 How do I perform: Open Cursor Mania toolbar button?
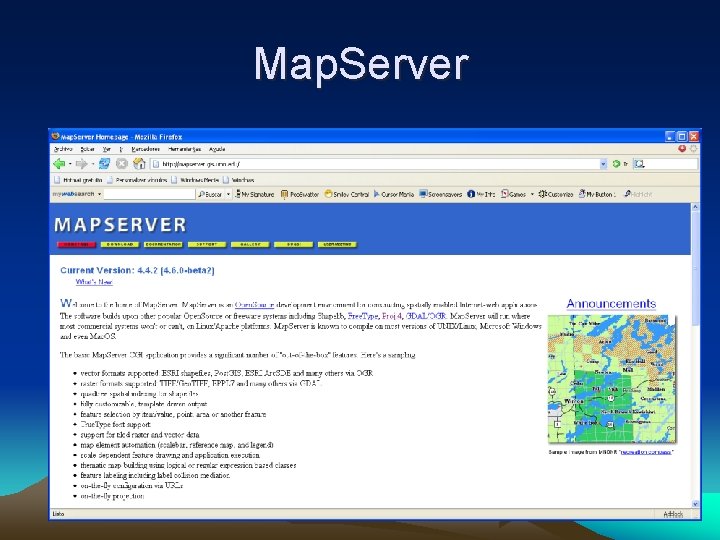394,194
